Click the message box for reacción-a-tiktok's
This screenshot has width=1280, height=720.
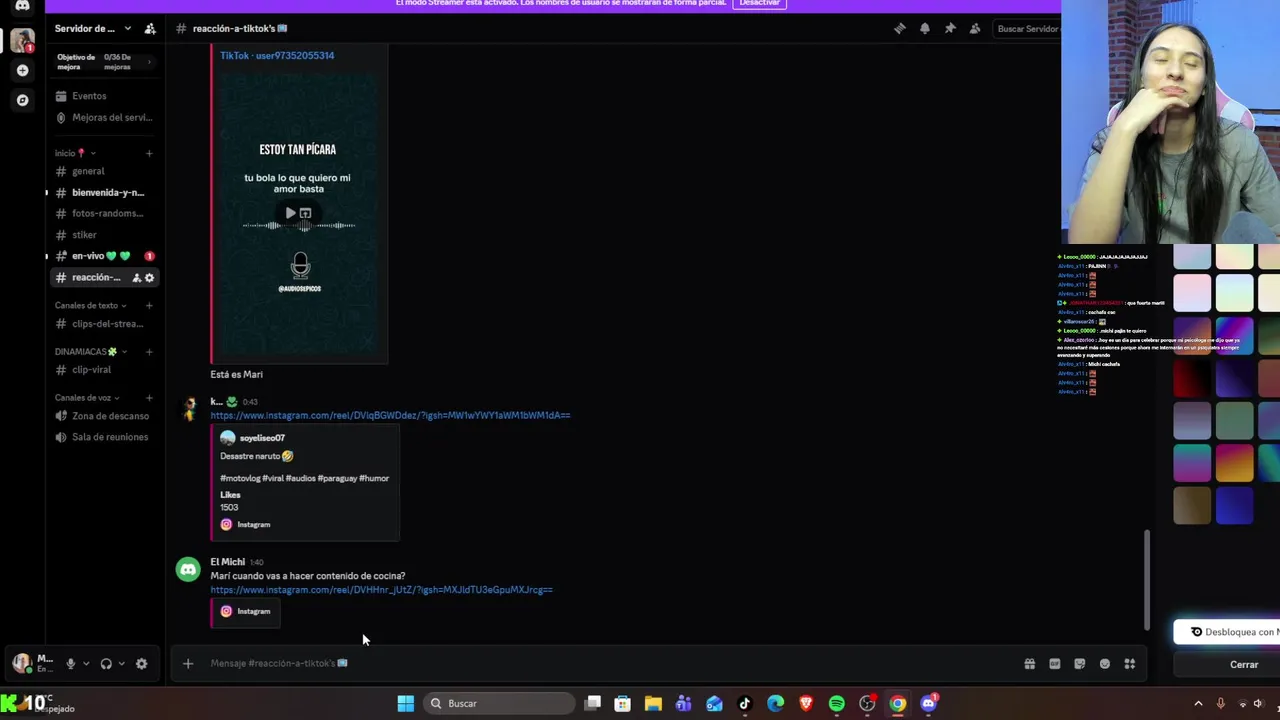[x=610, y=664]
